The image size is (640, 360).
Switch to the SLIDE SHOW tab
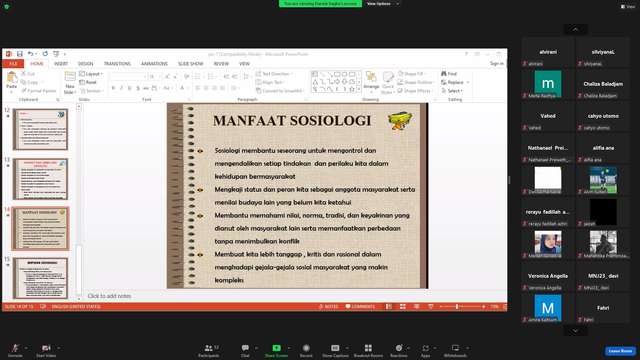point(191,64)
